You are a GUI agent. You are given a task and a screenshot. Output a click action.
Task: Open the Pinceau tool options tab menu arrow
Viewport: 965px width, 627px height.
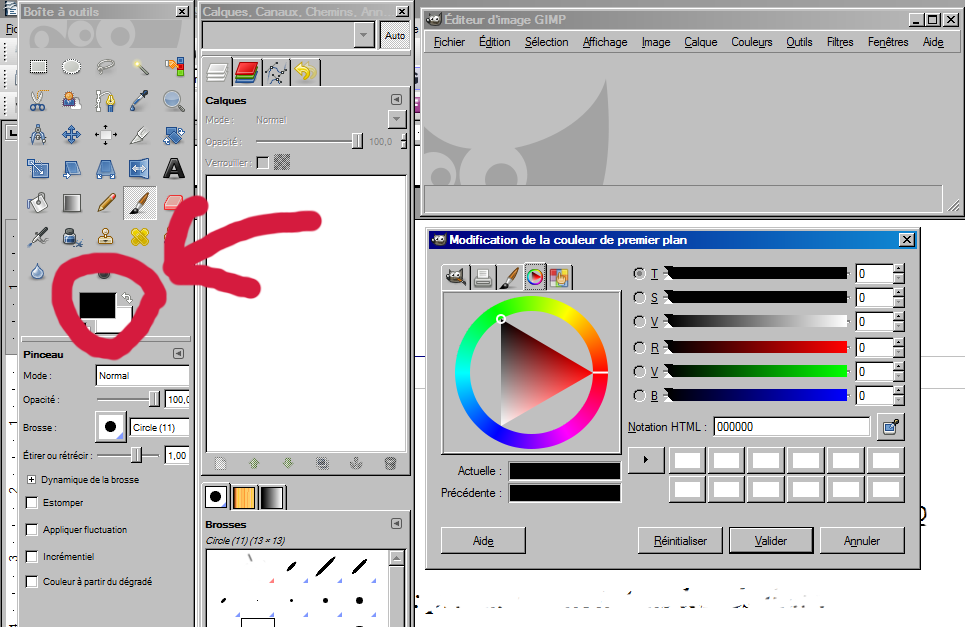pos(178,354)
